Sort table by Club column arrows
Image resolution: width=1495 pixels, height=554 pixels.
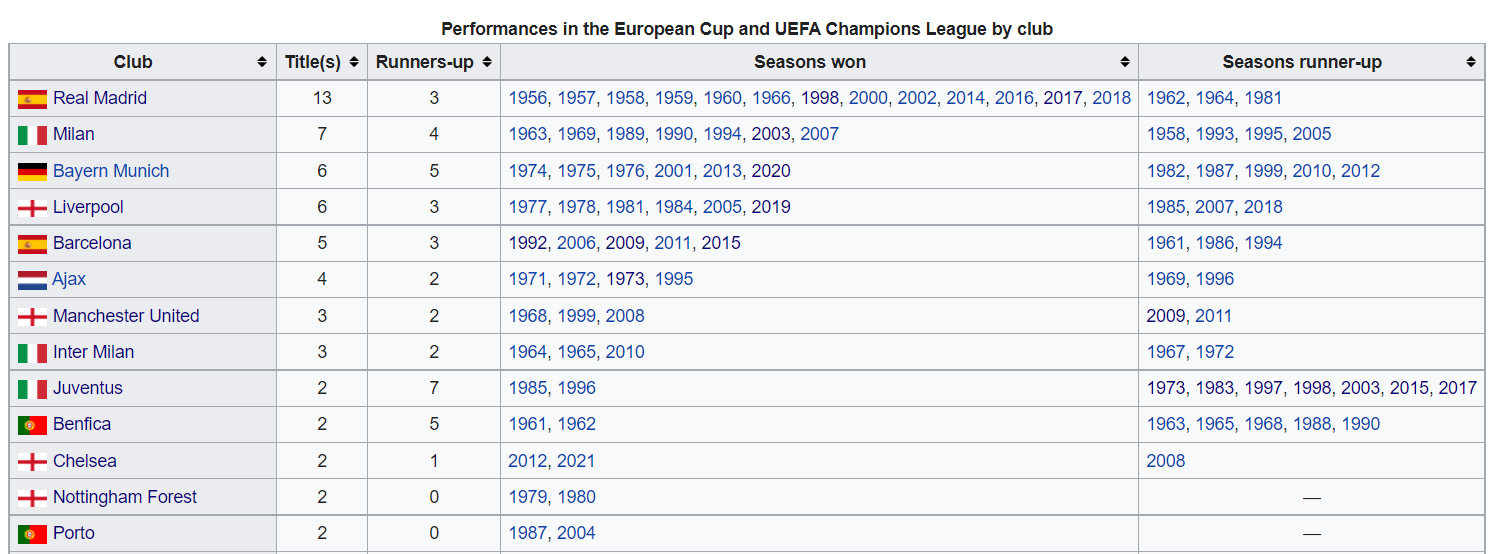click(262, 62)
